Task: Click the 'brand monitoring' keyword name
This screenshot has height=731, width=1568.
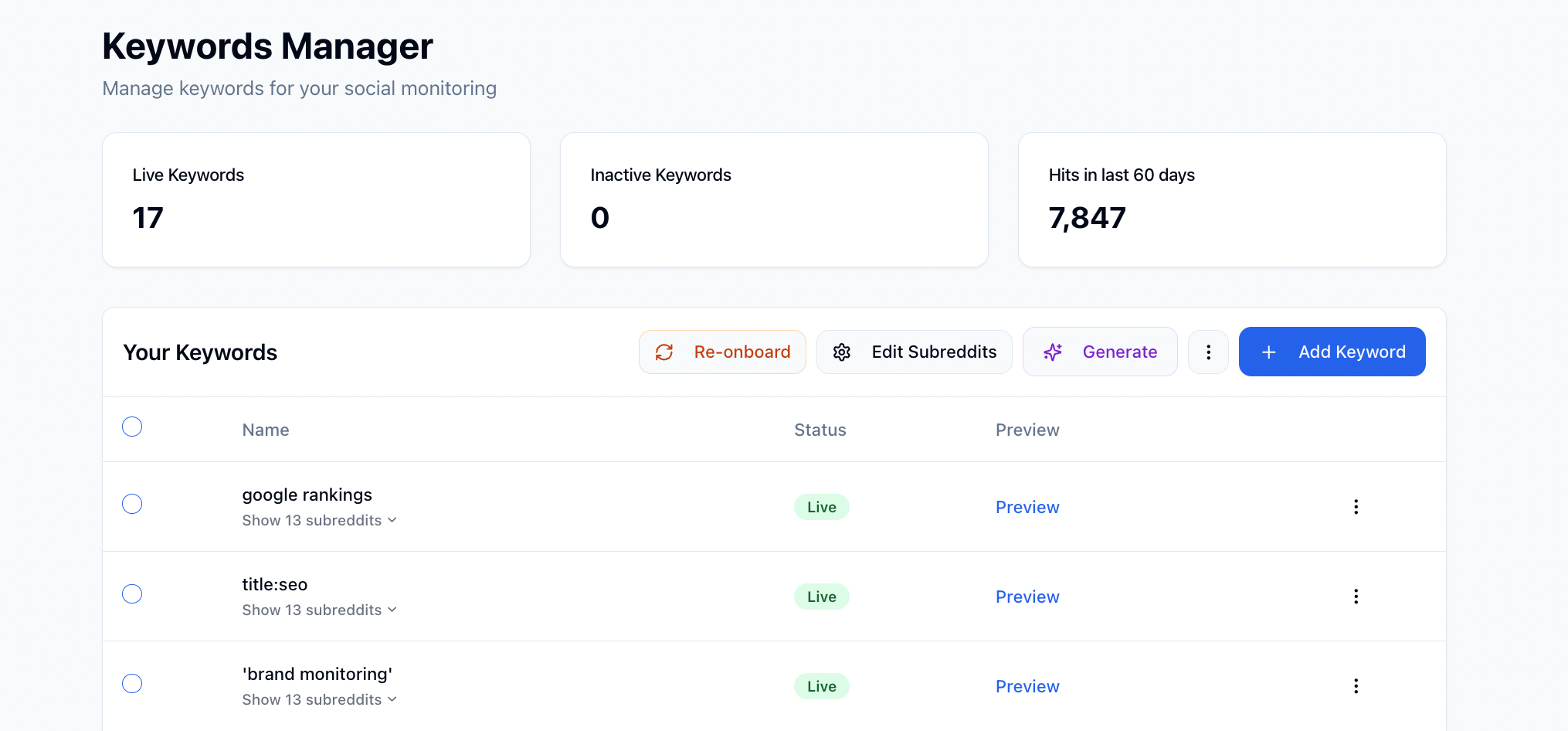Action: tap(317, 674)
